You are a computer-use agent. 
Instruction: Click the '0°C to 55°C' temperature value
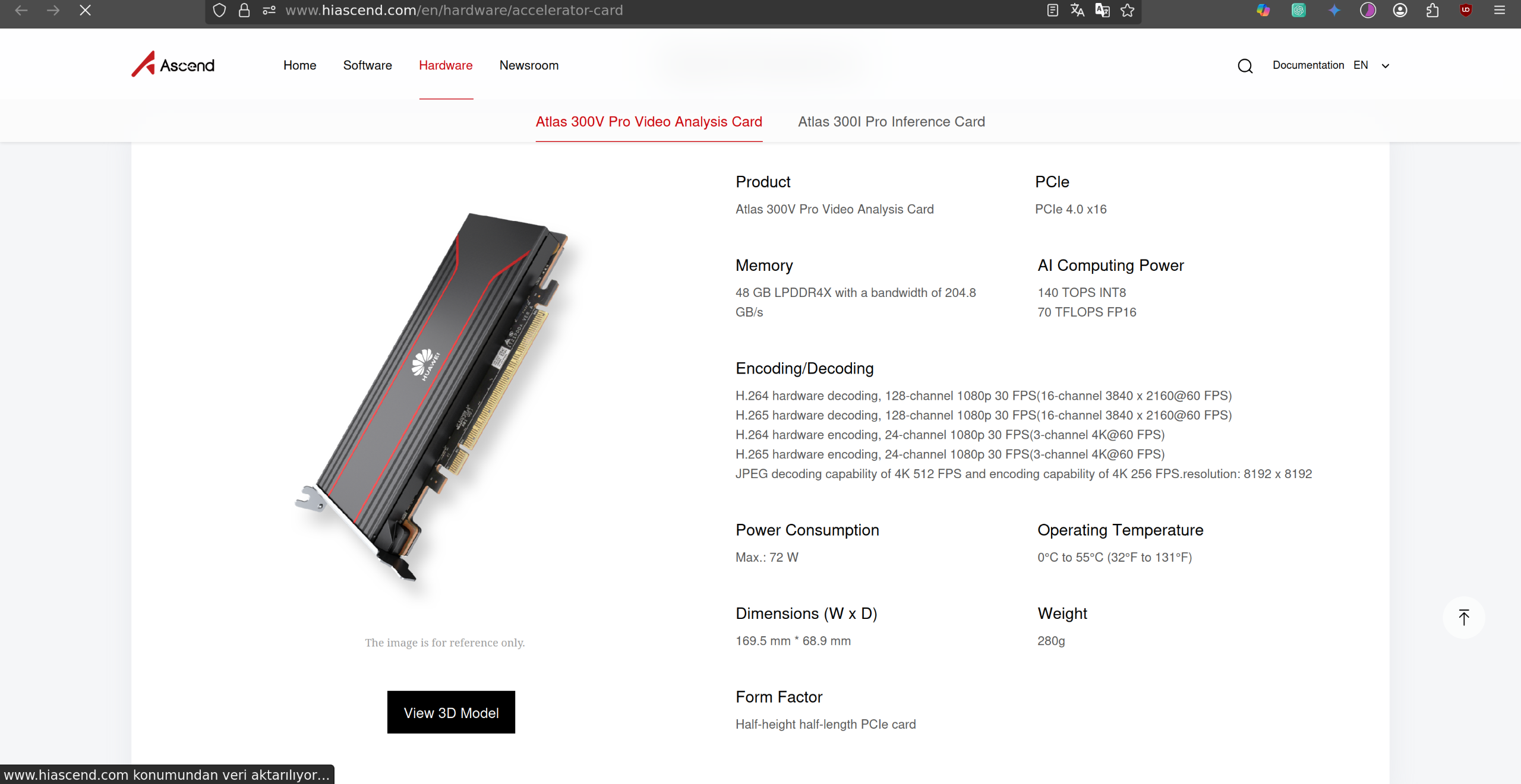tap(1115, 557)
